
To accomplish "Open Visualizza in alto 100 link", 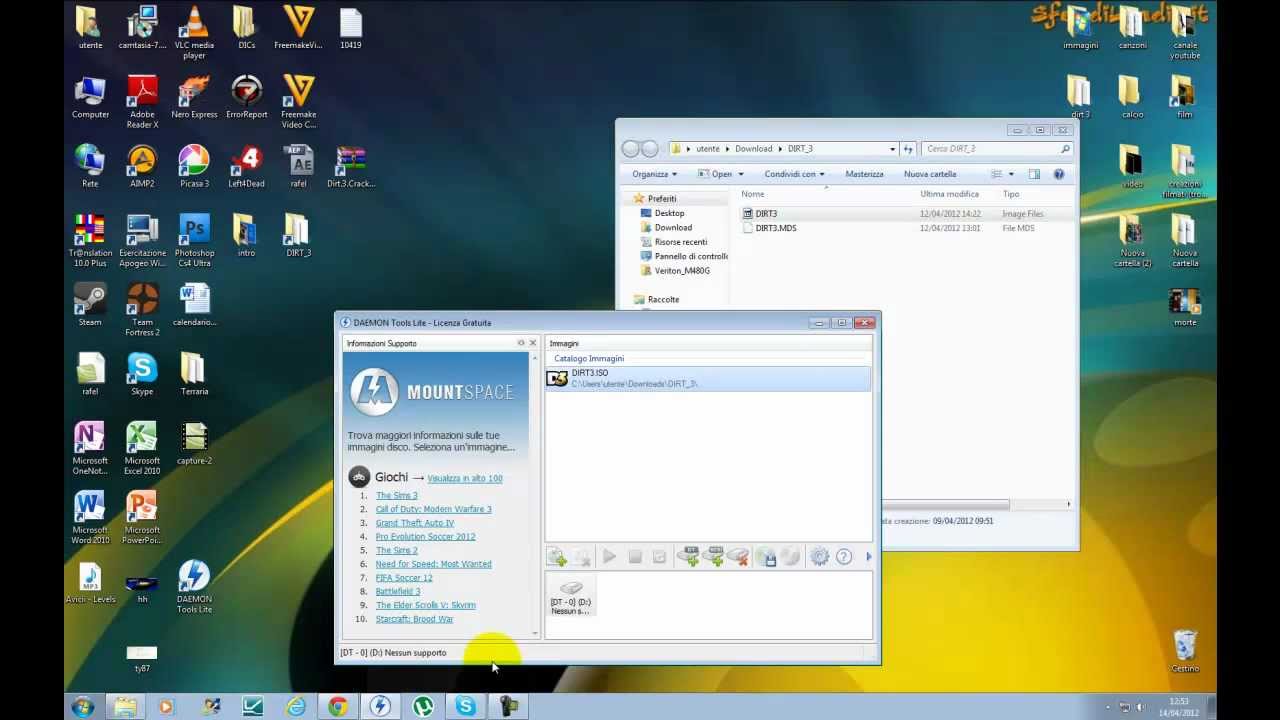I will click(x=465, y=478).
